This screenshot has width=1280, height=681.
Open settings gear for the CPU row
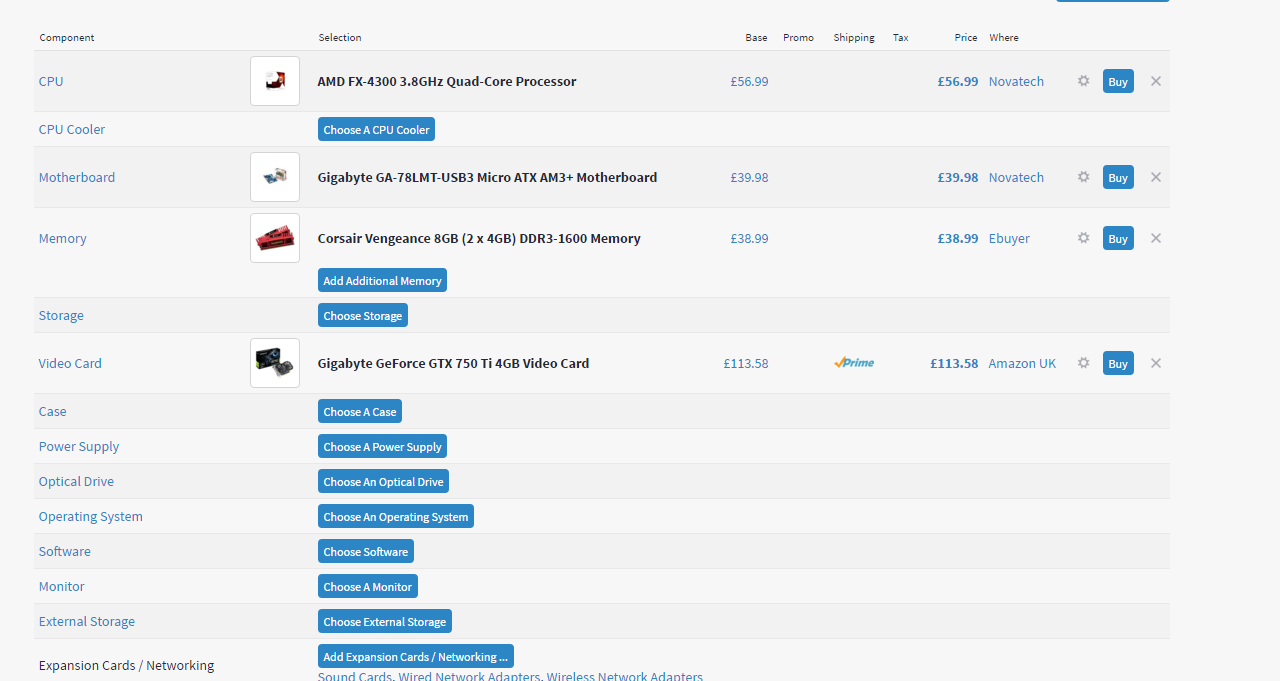click(1083, 81)
